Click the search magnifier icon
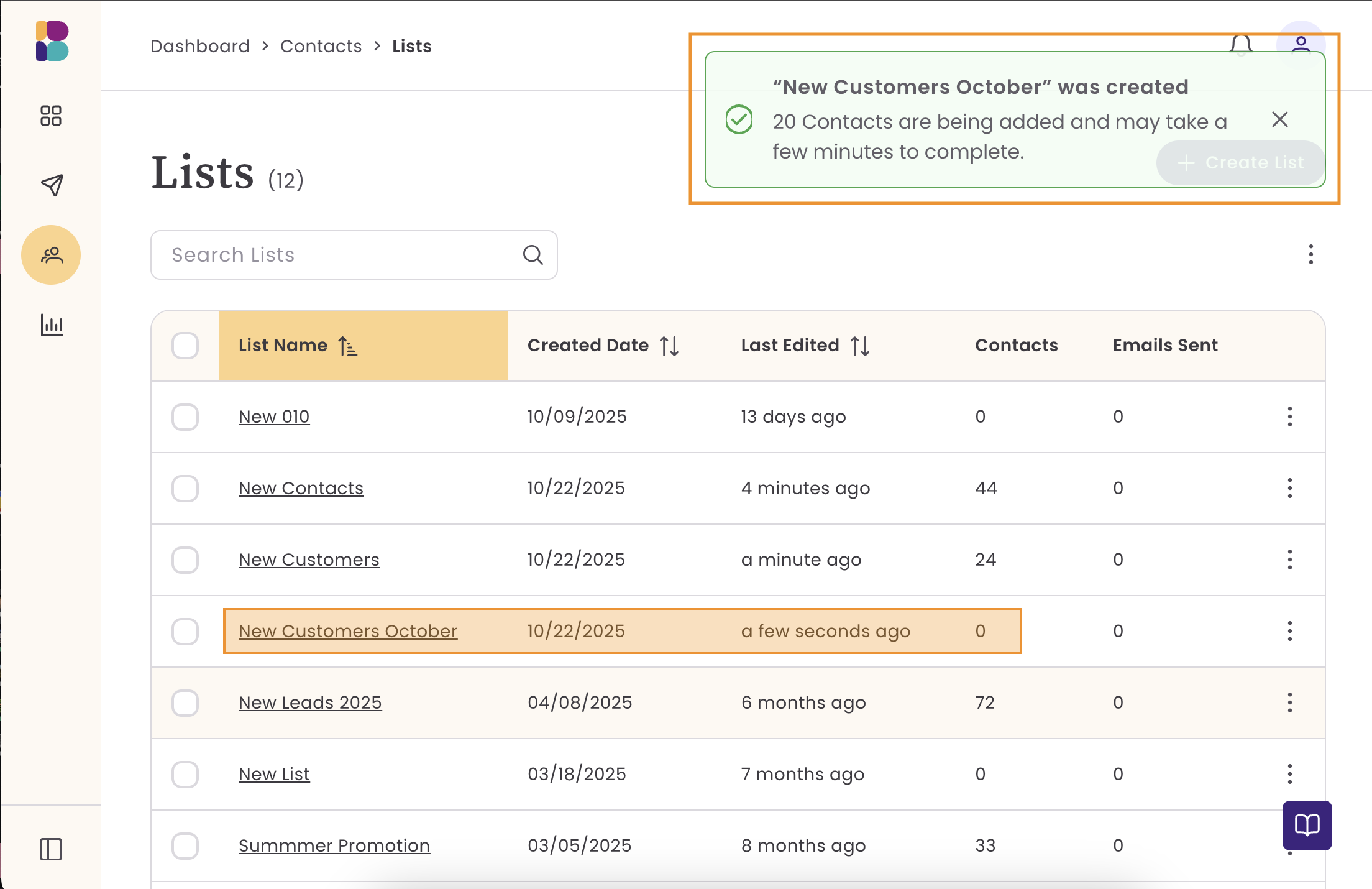The height and width of the screenshot is (889, 1372). [533, 255]
